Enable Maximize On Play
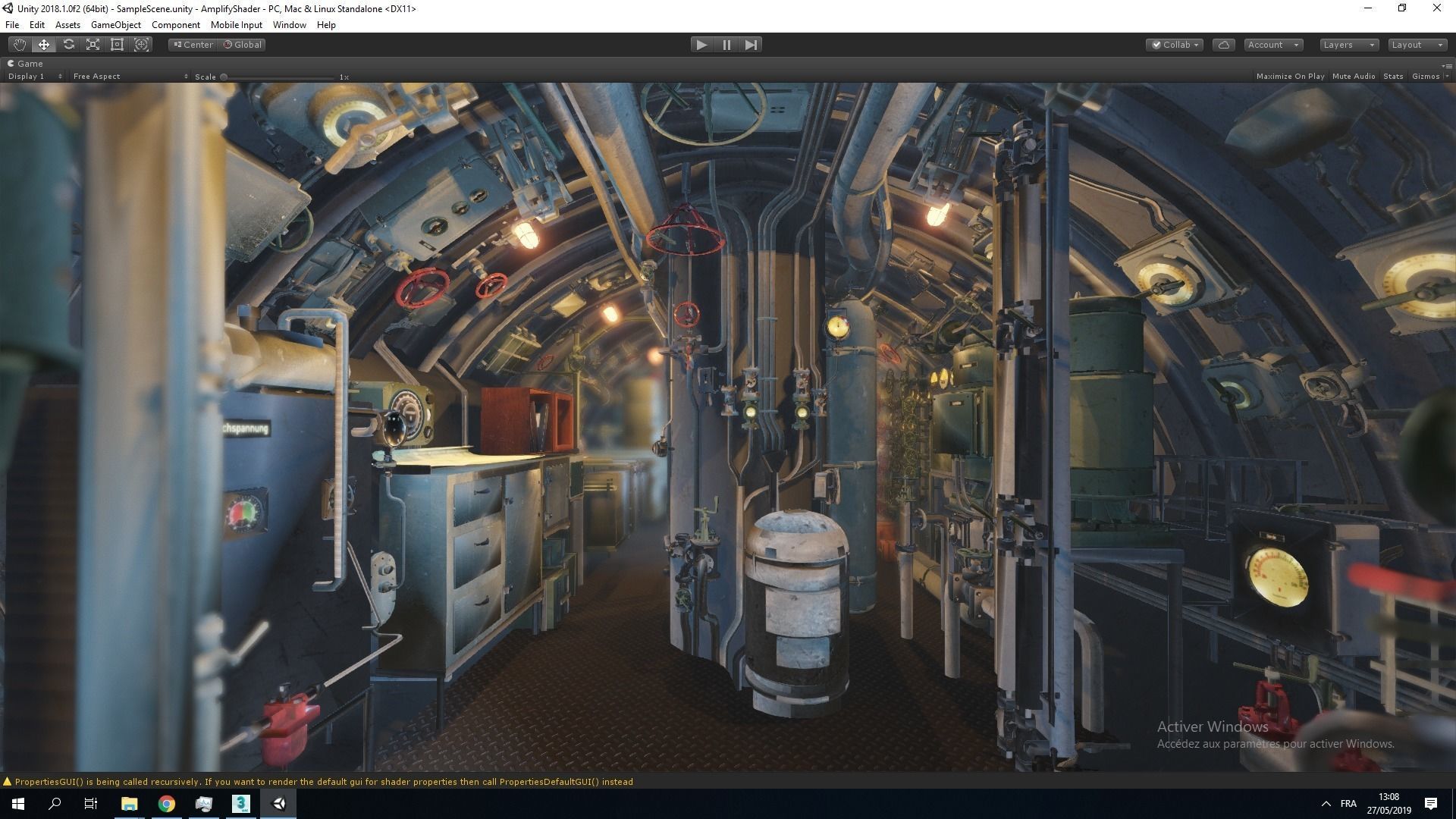 point(1290,77)
